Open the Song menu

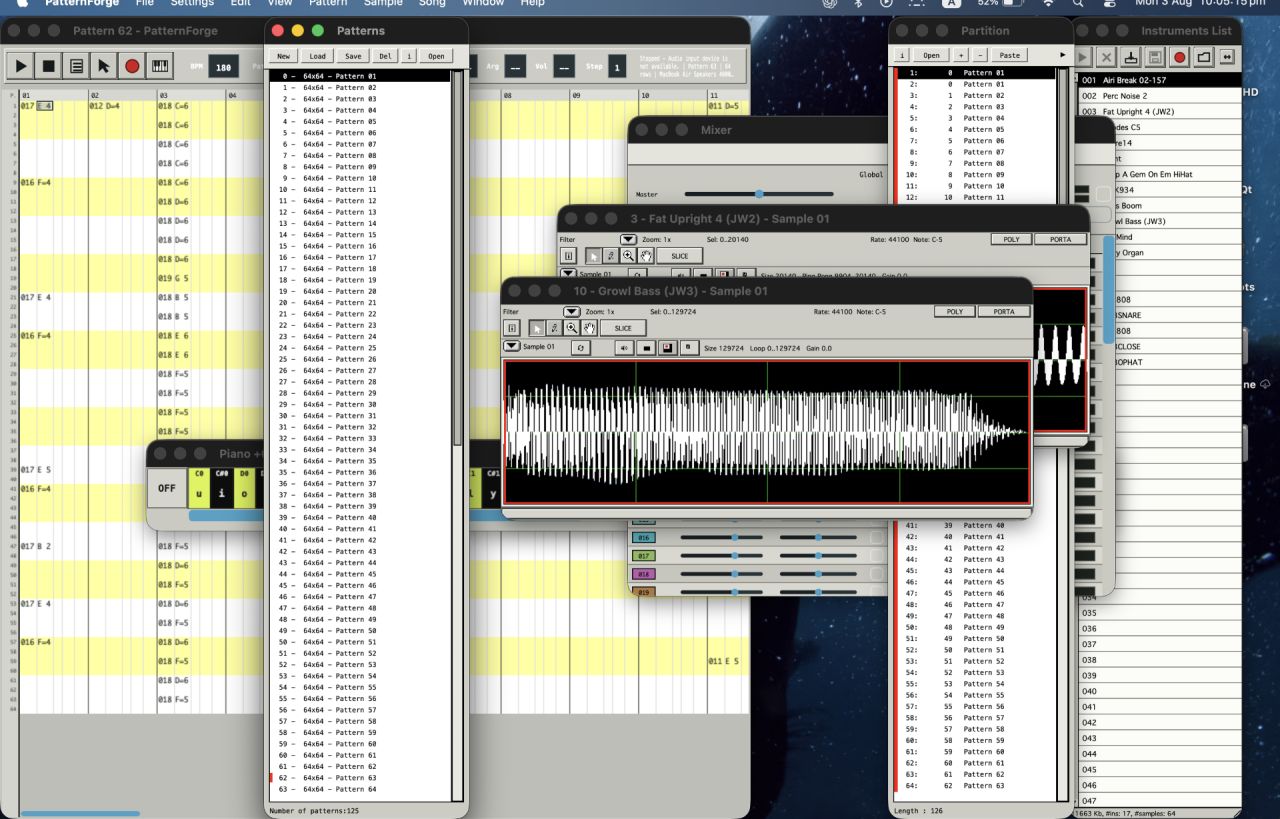[432, 3]
